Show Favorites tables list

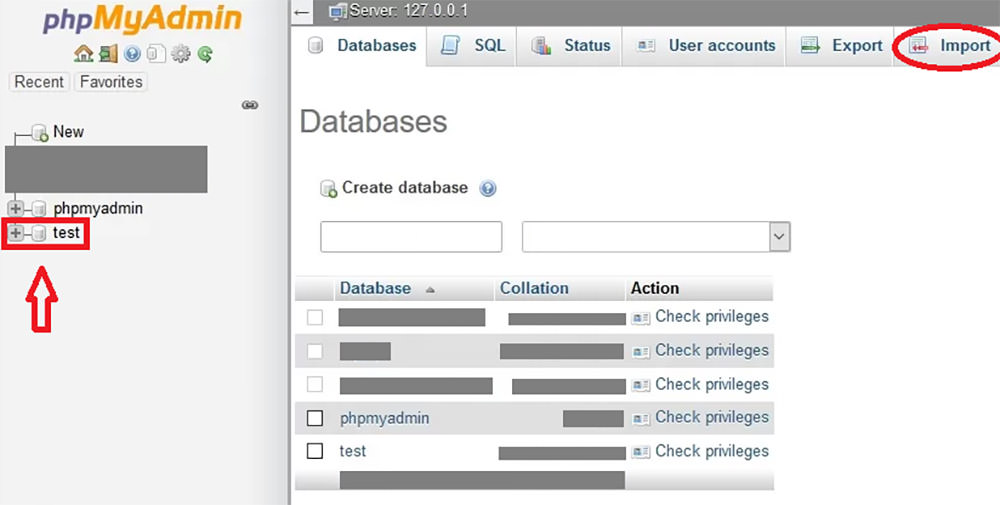point(111,82)
